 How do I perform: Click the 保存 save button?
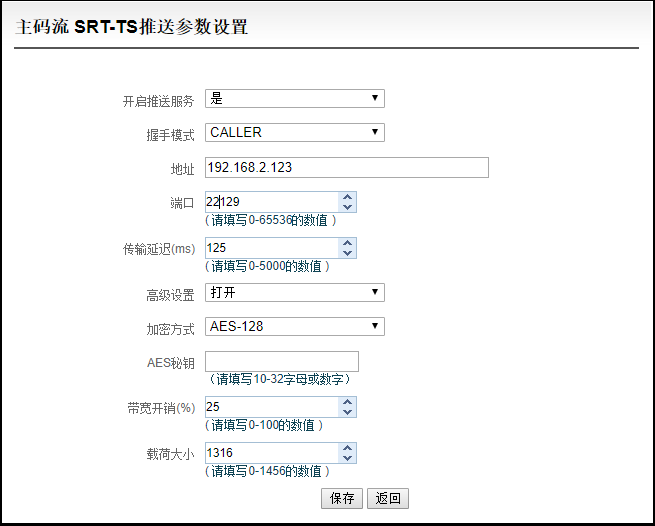click(x=342, y=498)
